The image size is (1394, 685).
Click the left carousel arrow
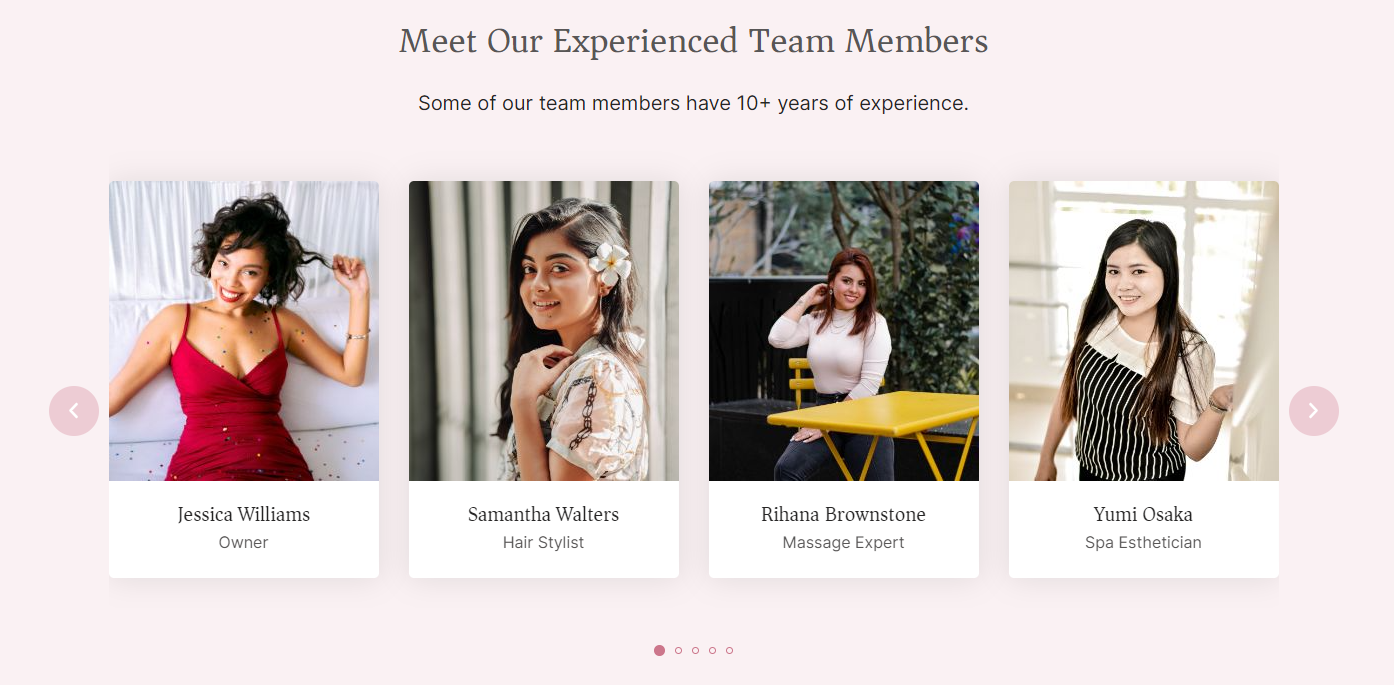pyautogui.click(x=74, y=410)
